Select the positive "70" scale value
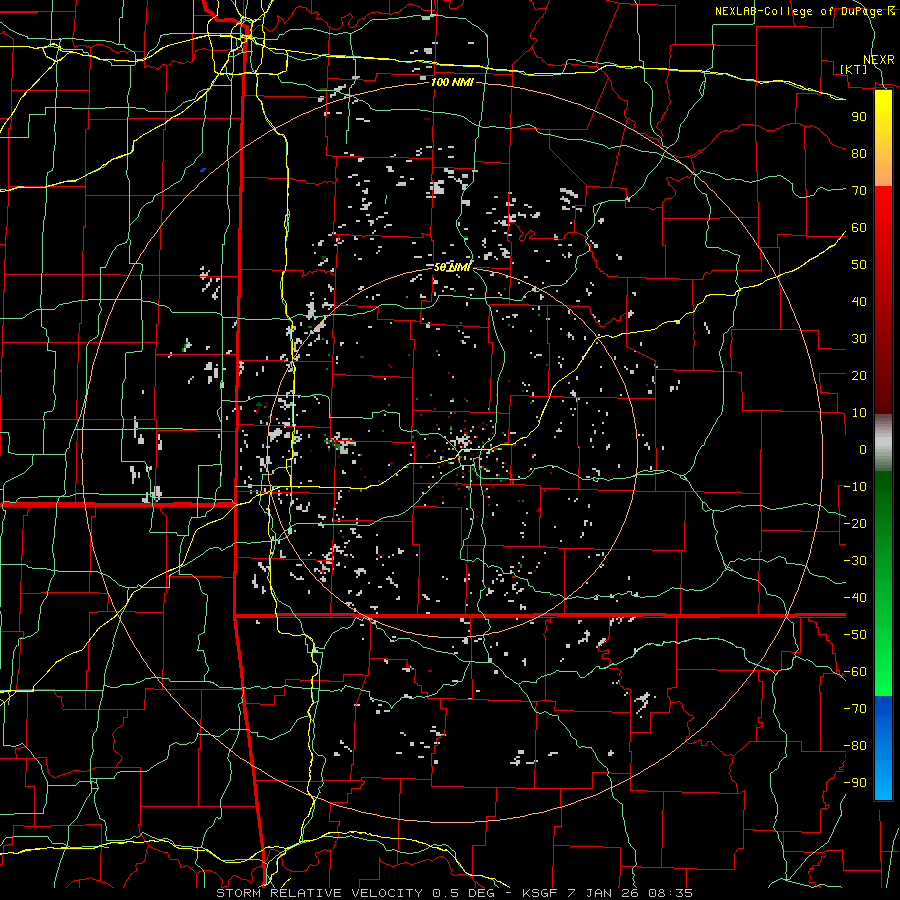This screenshot has width=900, height=900. pyautogui.click(x=859, y=191)
